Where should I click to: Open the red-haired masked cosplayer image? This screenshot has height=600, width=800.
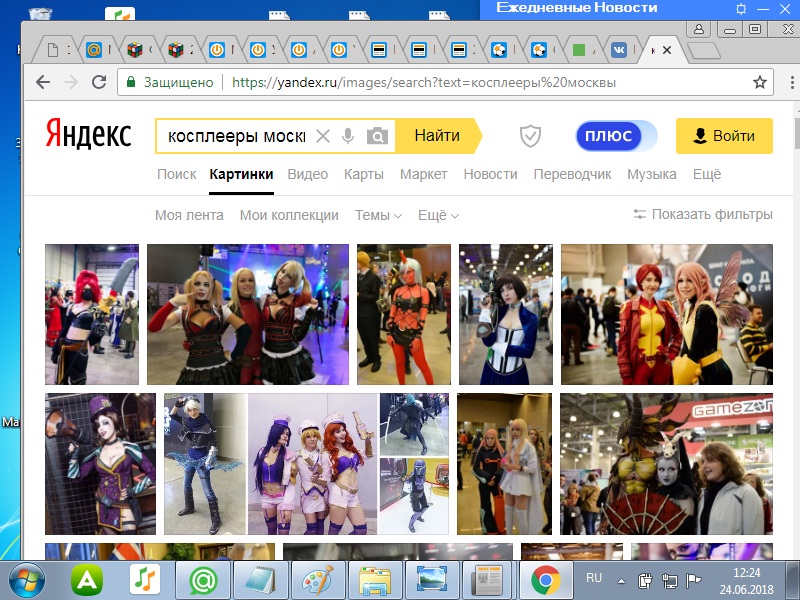click(x=92, y=314)
